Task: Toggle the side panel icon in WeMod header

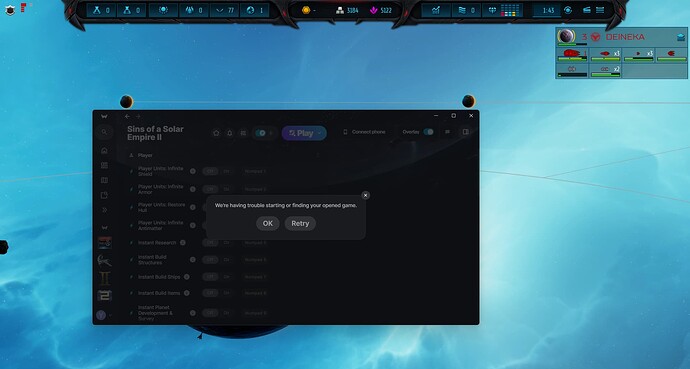Action: pyautogui.click(x=465, y=132)
